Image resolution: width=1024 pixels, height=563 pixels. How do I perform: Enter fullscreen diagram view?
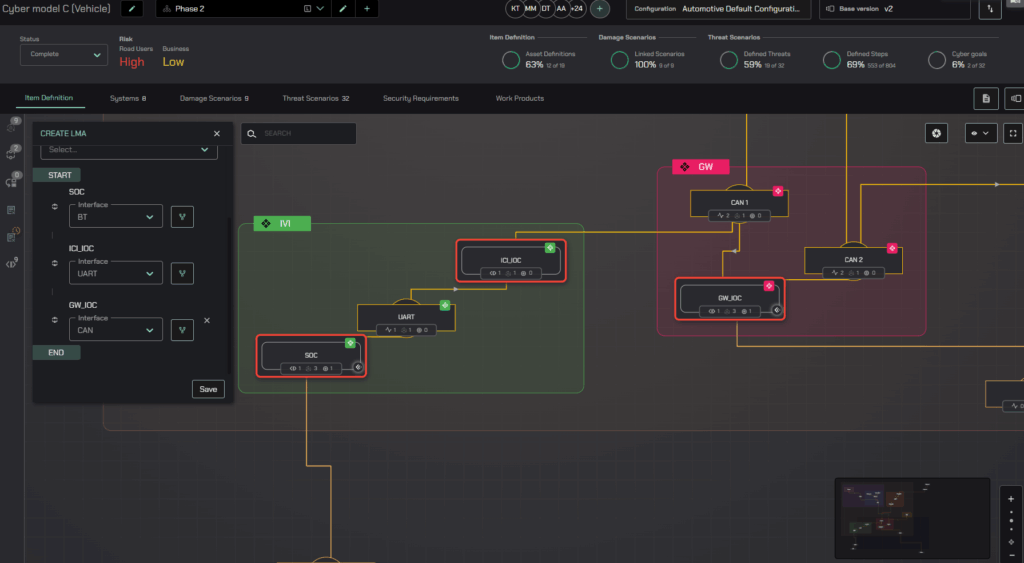tap(1013, 133)
